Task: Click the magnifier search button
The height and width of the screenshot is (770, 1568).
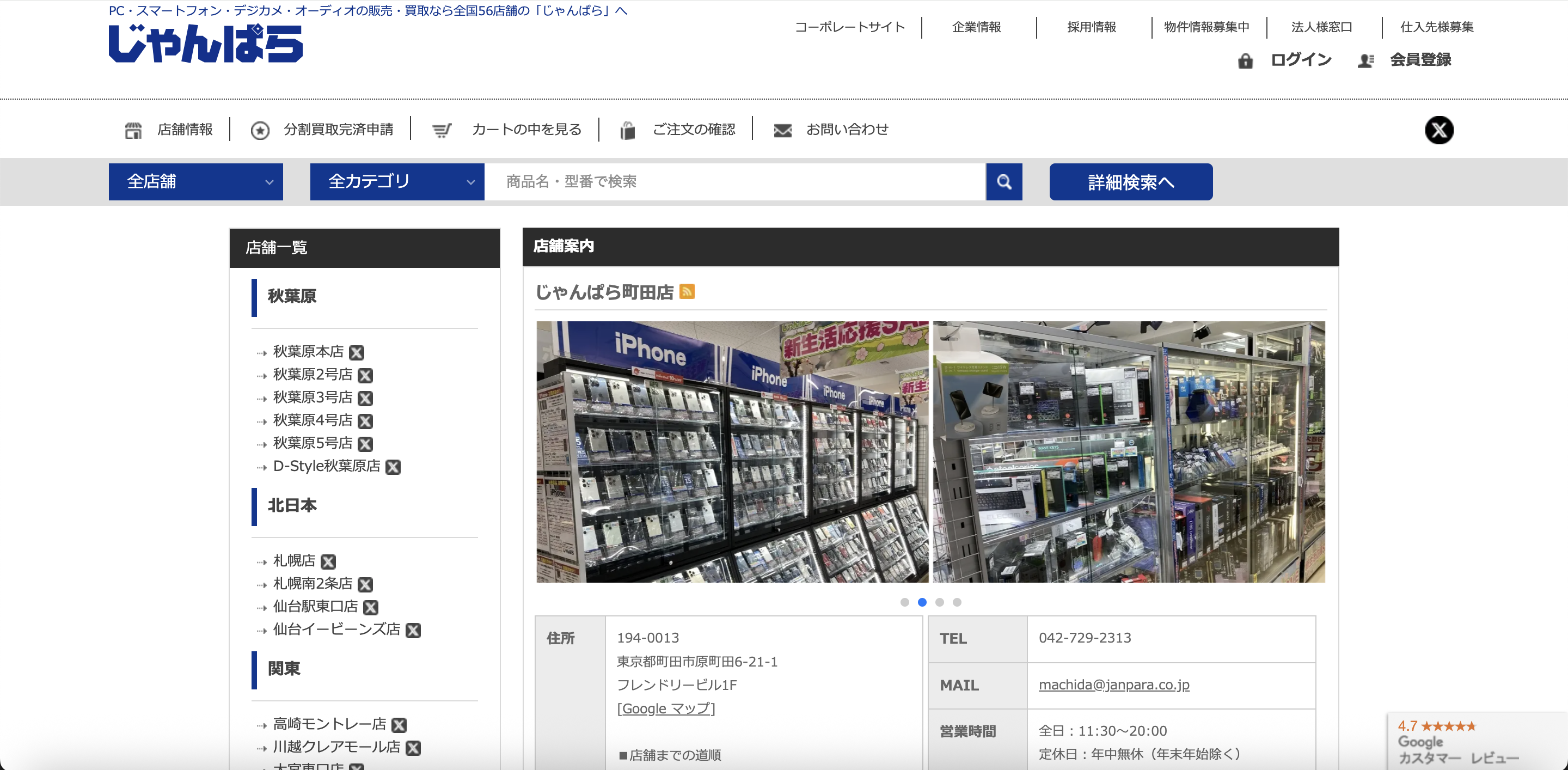Action: coord(1004,181)
